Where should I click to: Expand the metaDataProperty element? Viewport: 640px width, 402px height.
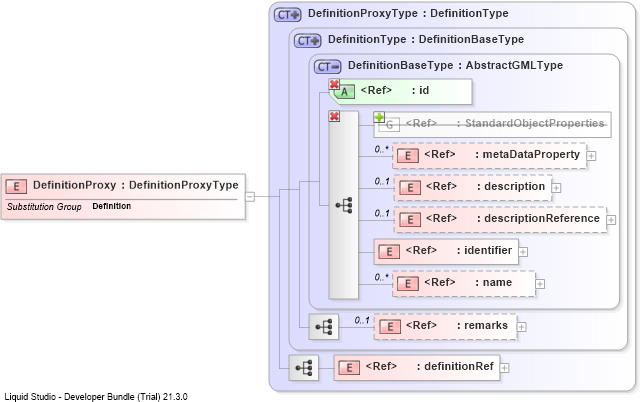pos(591,156)
